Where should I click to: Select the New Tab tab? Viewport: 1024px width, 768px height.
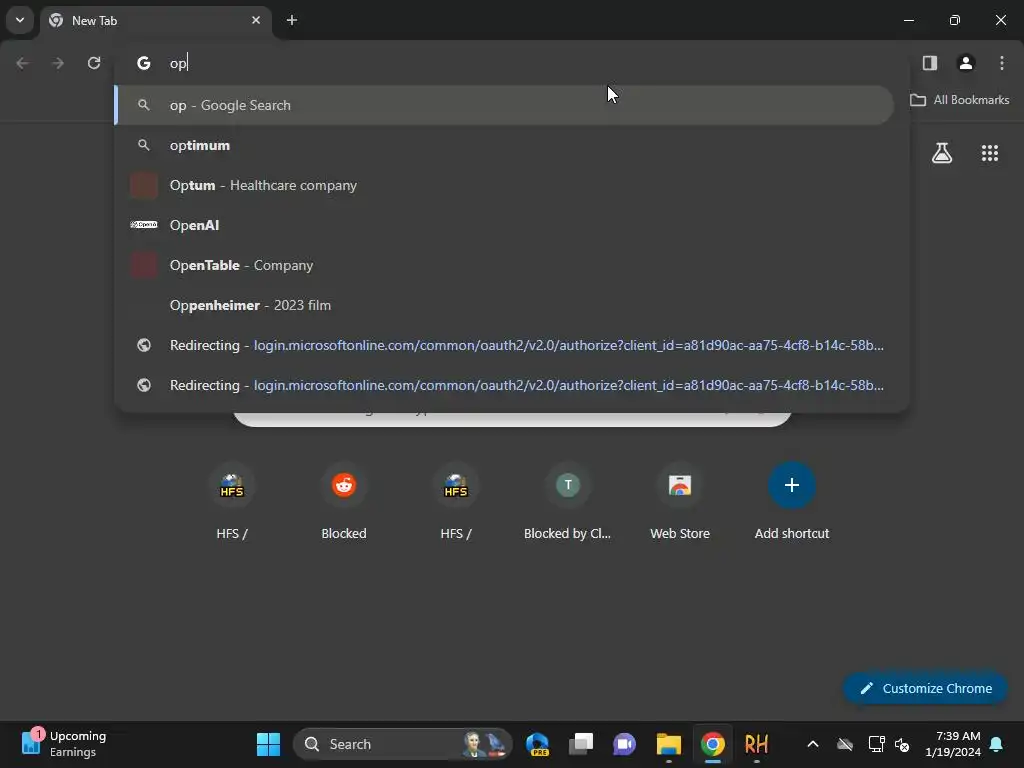[155, 21]
